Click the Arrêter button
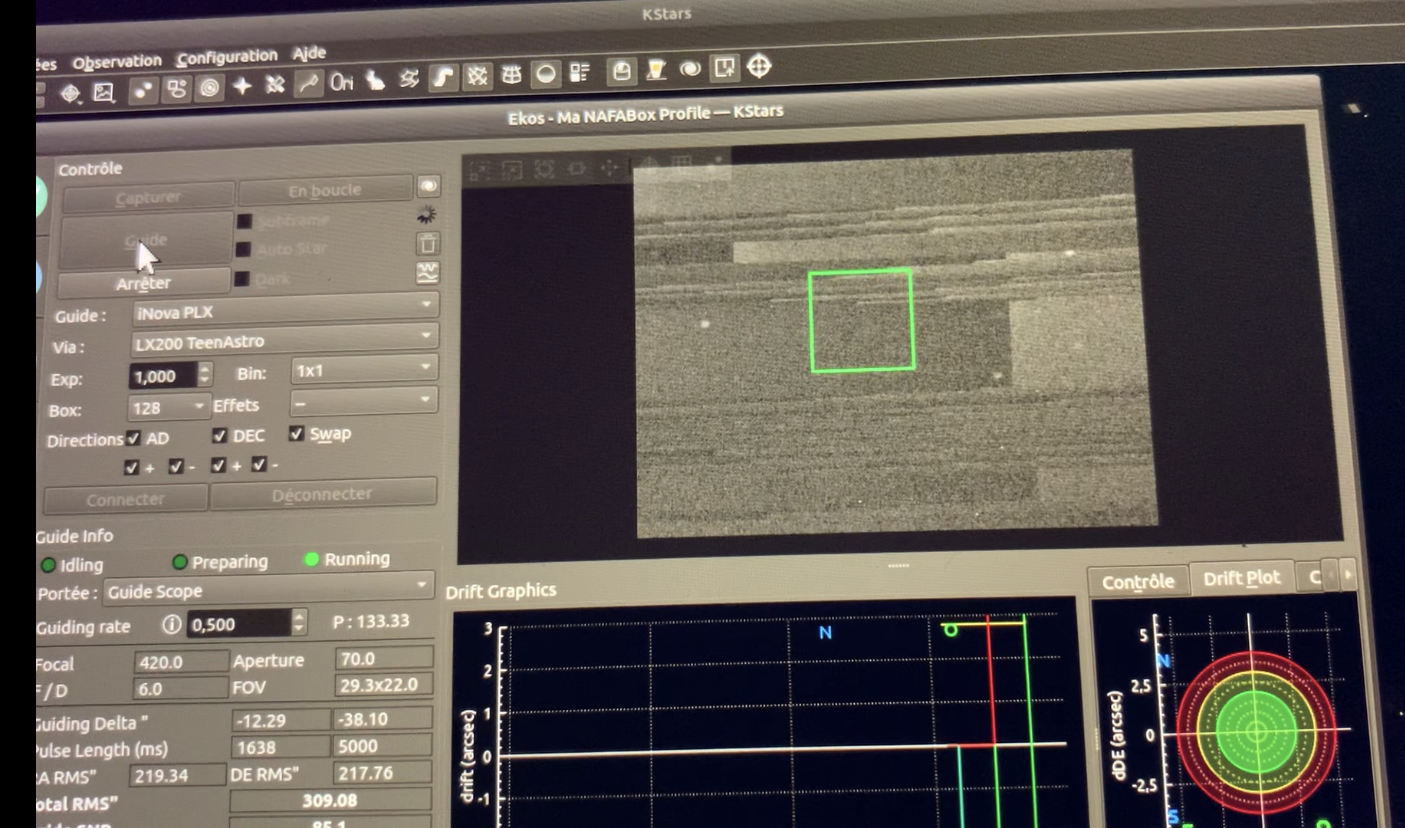The width and height of the screenshot is (1405, 828). (143, 283)
